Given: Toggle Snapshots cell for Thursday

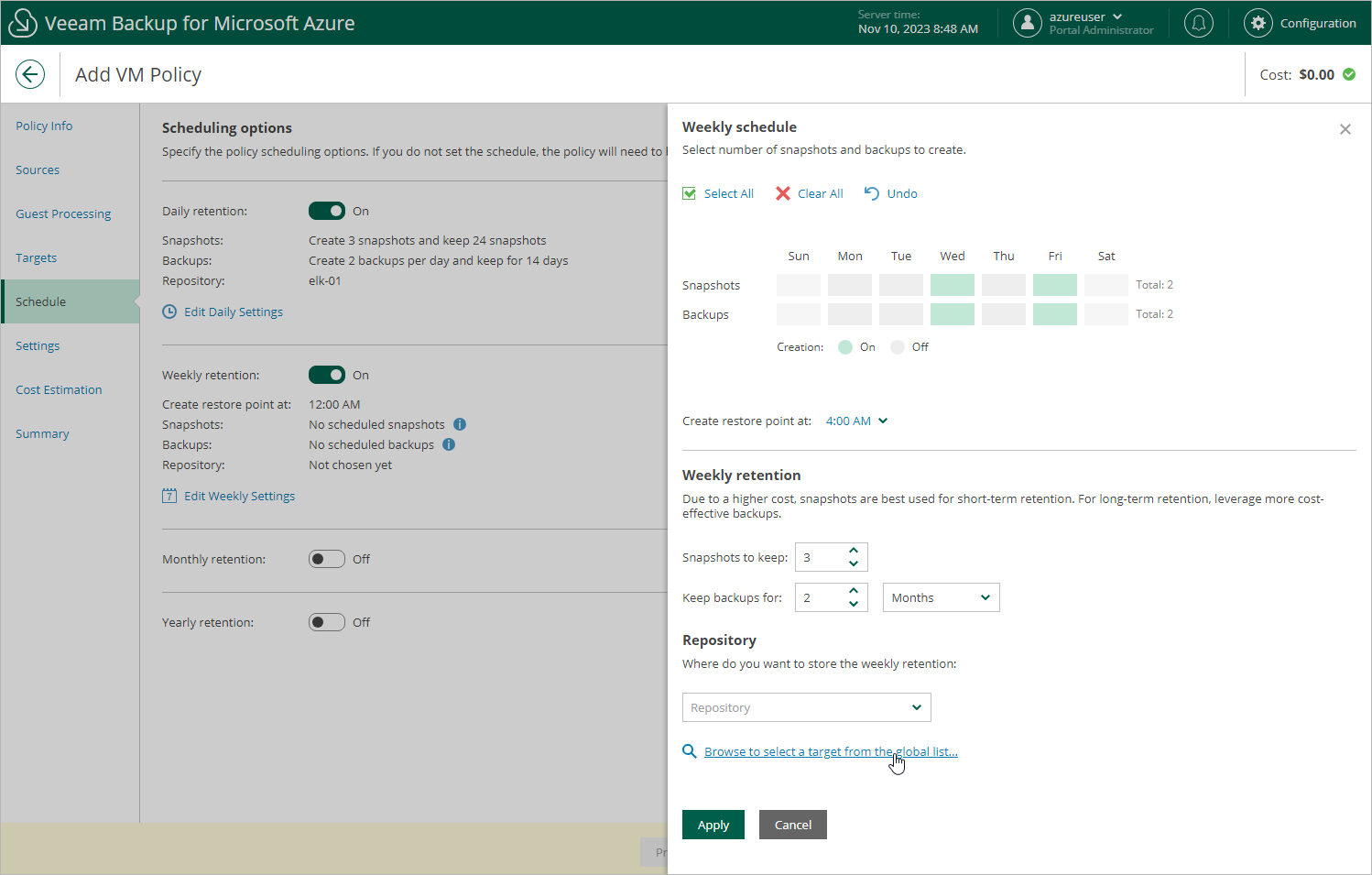Looking at the screenshot, I should click(x=1004, y=285).
